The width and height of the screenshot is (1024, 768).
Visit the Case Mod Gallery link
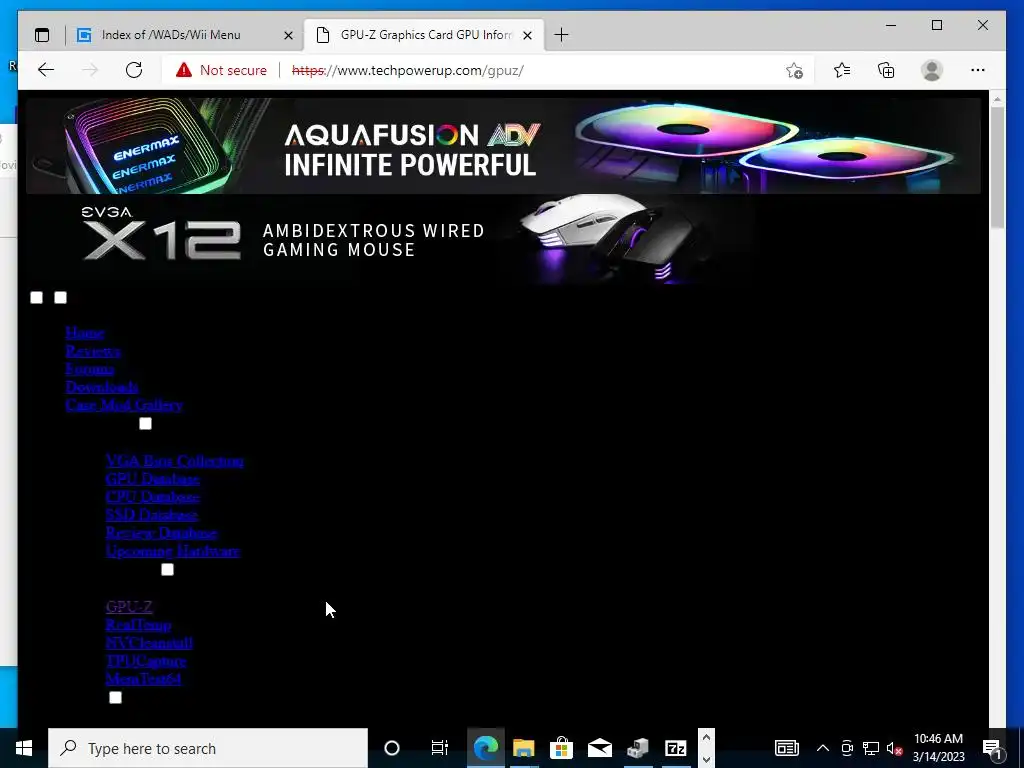(x=124, y=405)
